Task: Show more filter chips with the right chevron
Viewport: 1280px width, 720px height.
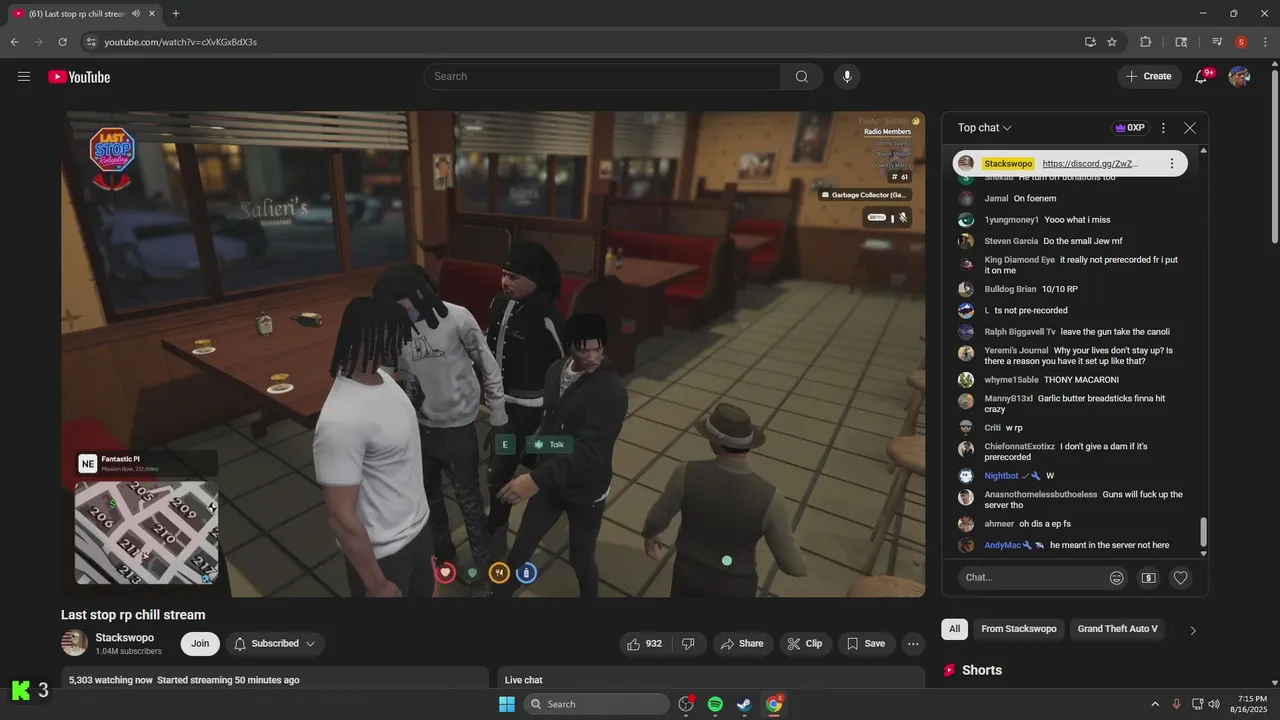Action: 1192,630
